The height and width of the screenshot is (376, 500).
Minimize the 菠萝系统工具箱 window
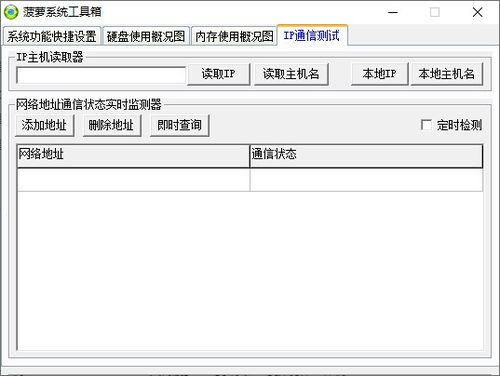click(x=393, y=13)
